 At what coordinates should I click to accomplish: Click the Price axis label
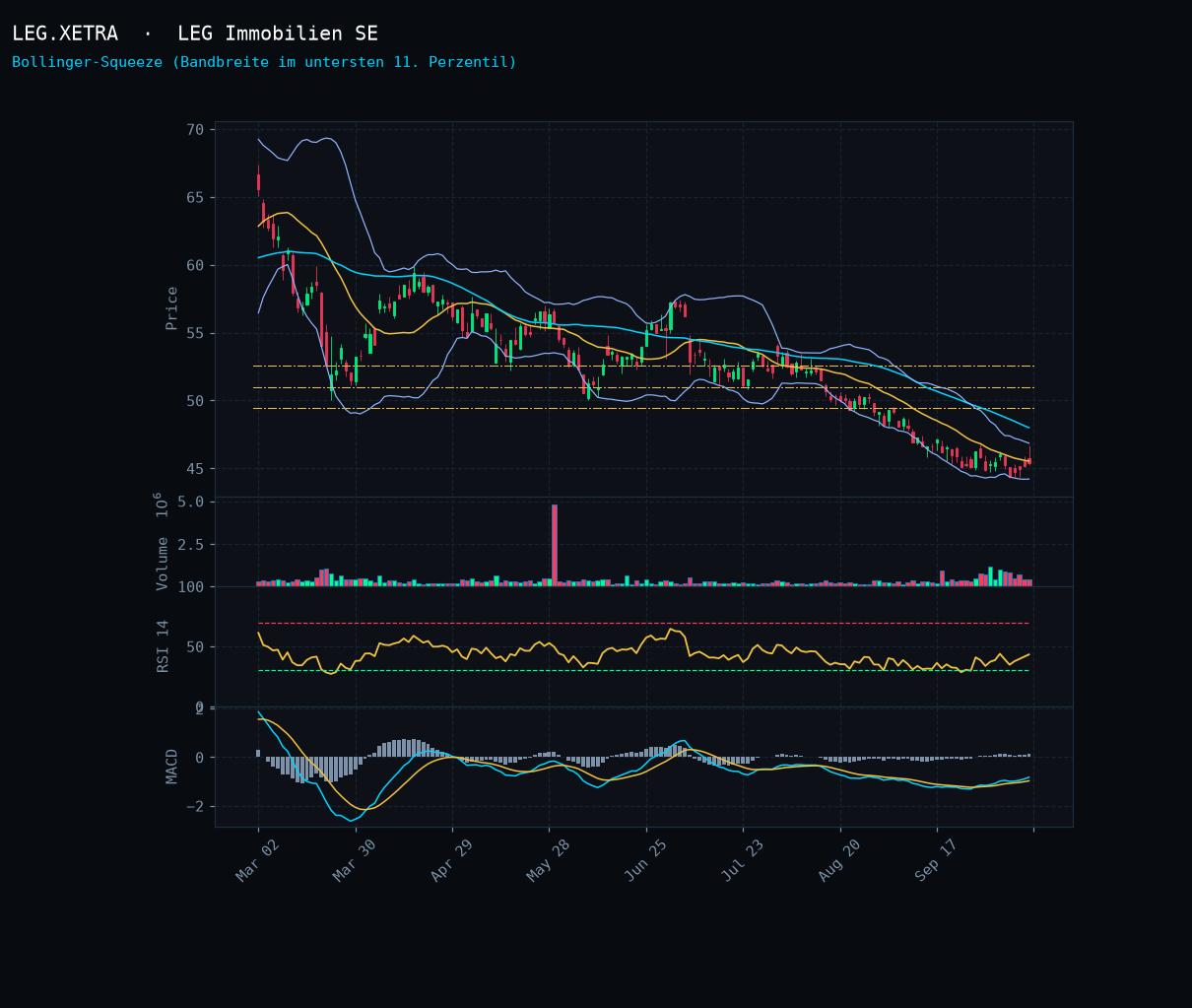[171, 307]
